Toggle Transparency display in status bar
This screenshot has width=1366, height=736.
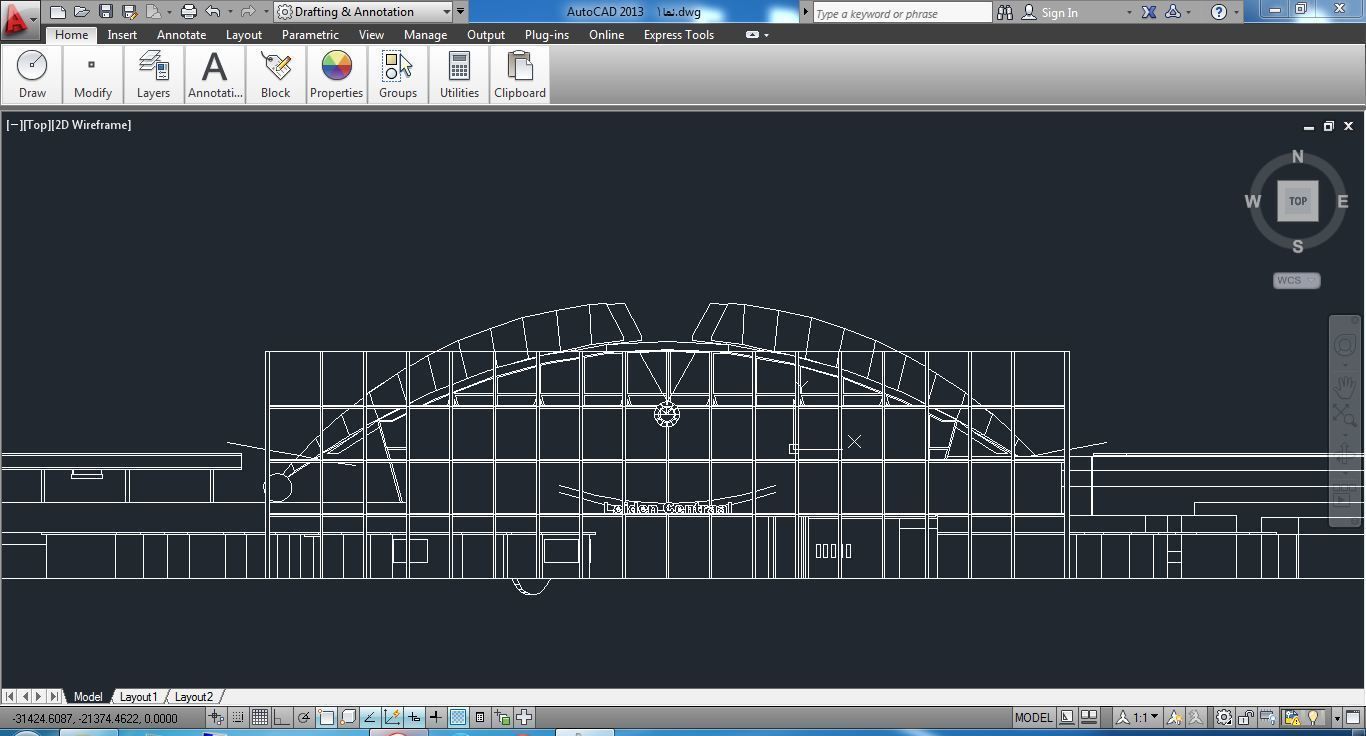coord(458,717)
